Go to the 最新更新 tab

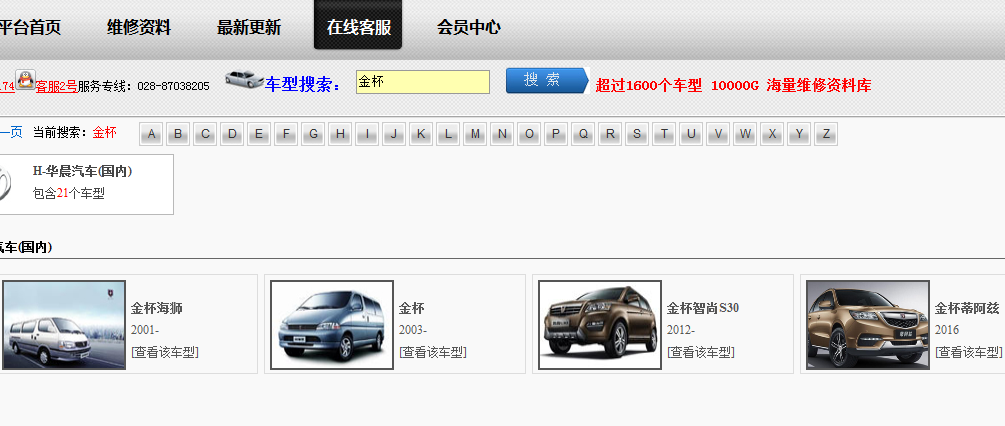coord(249,28)
